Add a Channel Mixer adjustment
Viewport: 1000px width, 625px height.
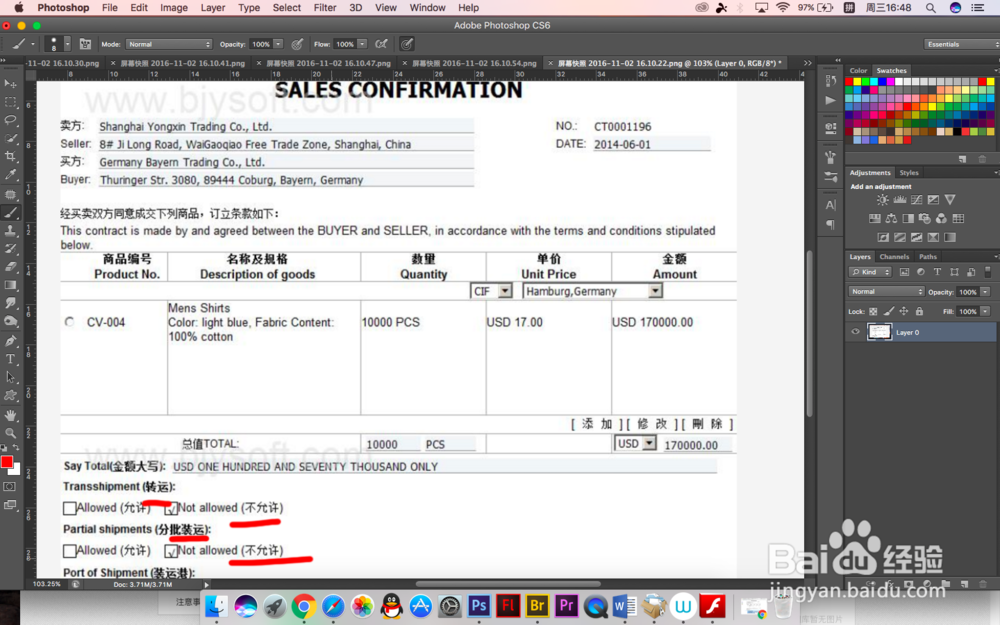pos(941,219)
